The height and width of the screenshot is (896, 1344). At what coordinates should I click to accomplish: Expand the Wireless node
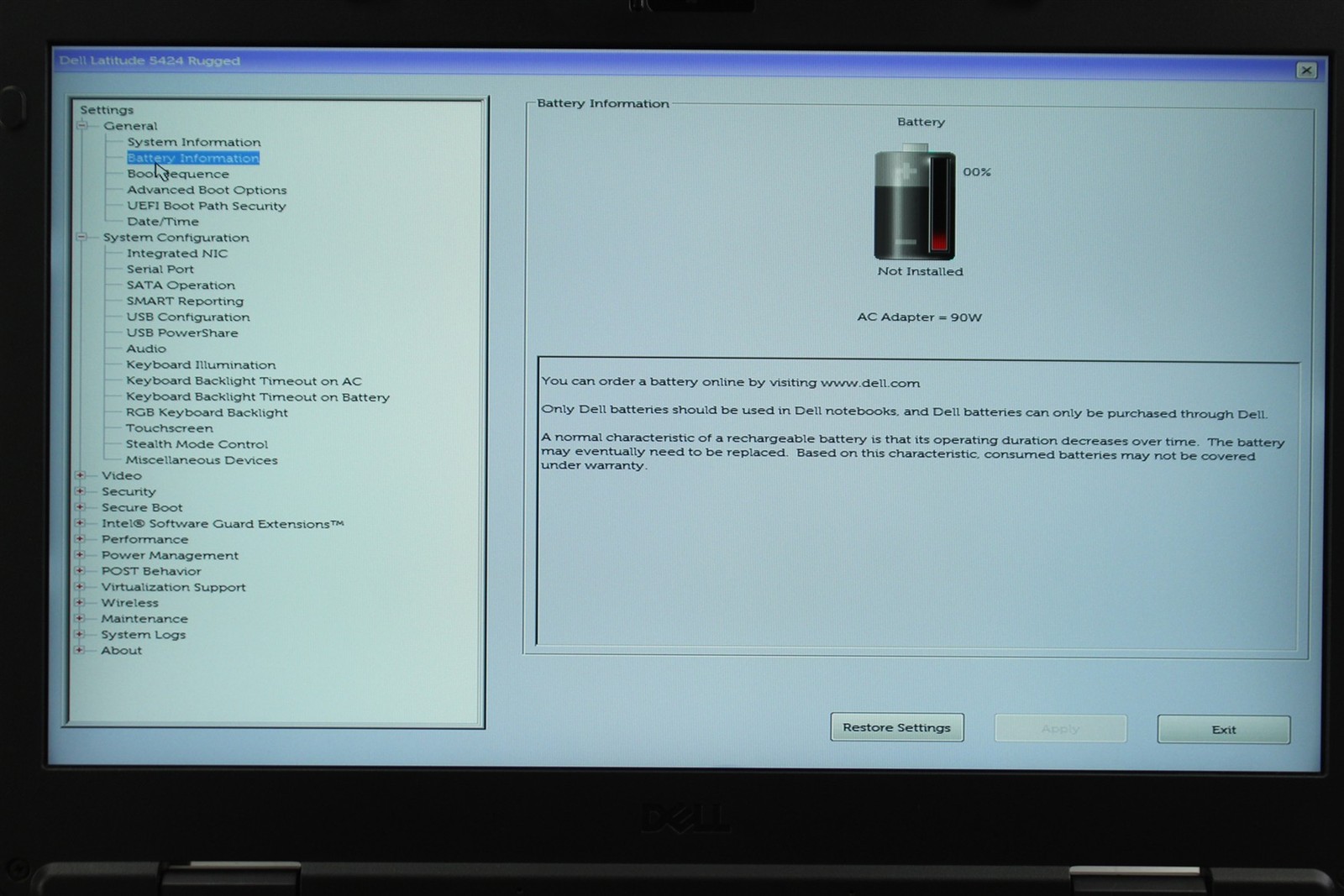tap(81, 603)
